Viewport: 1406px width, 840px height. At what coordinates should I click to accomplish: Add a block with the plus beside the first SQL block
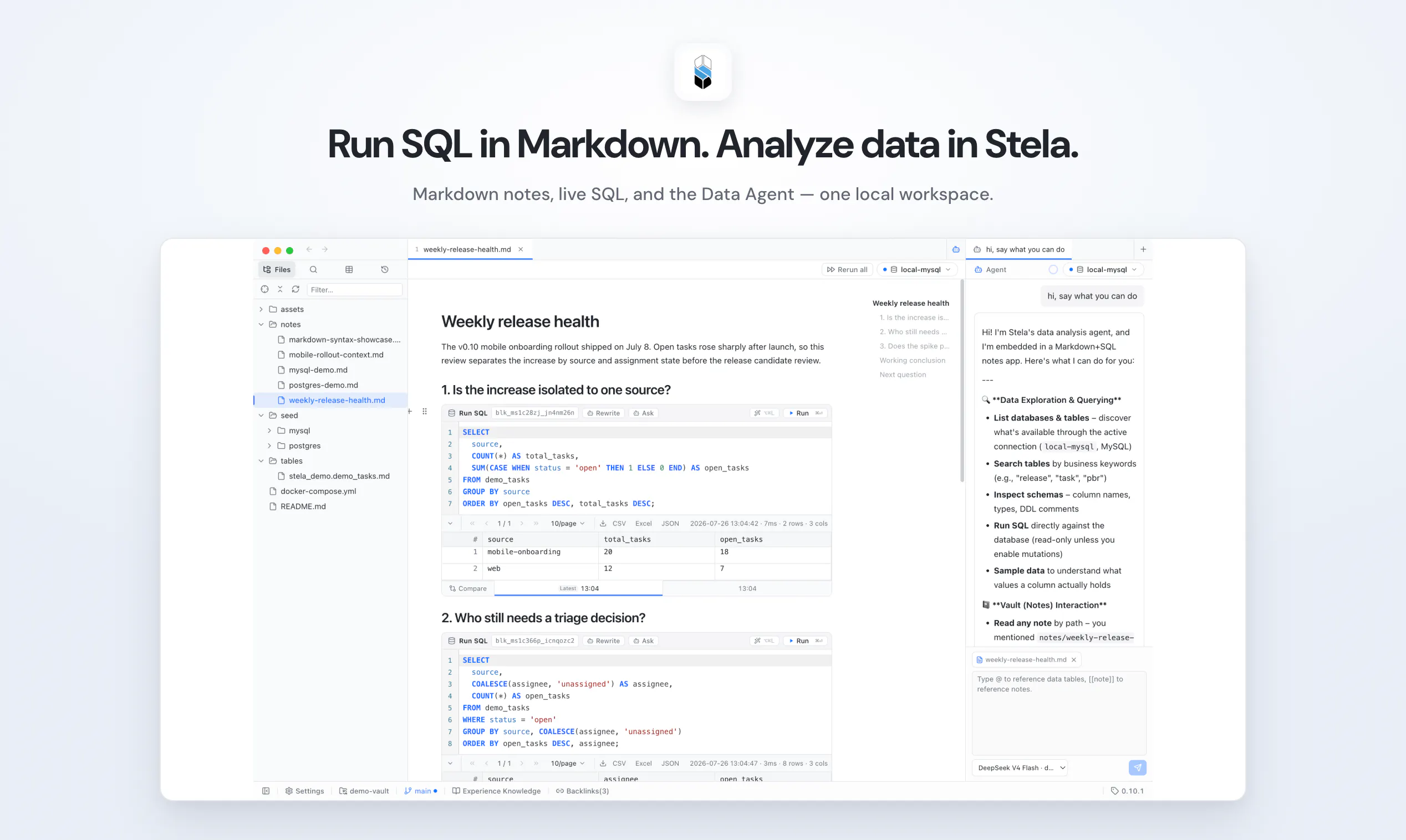pos(410,412)
